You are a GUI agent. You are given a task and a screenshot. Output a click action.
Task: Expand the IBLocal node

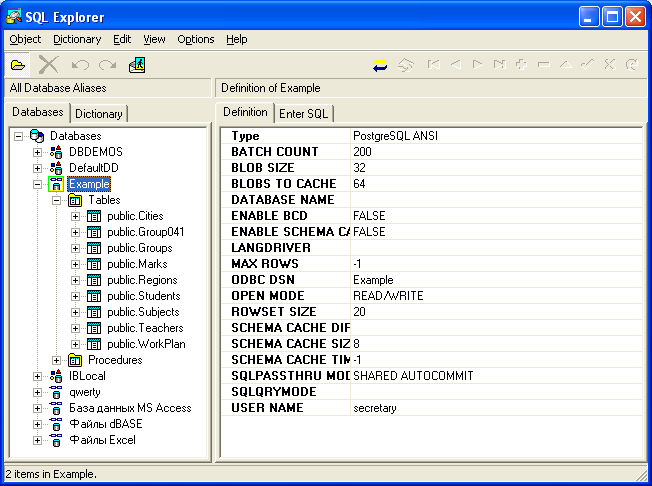[37, 376]
